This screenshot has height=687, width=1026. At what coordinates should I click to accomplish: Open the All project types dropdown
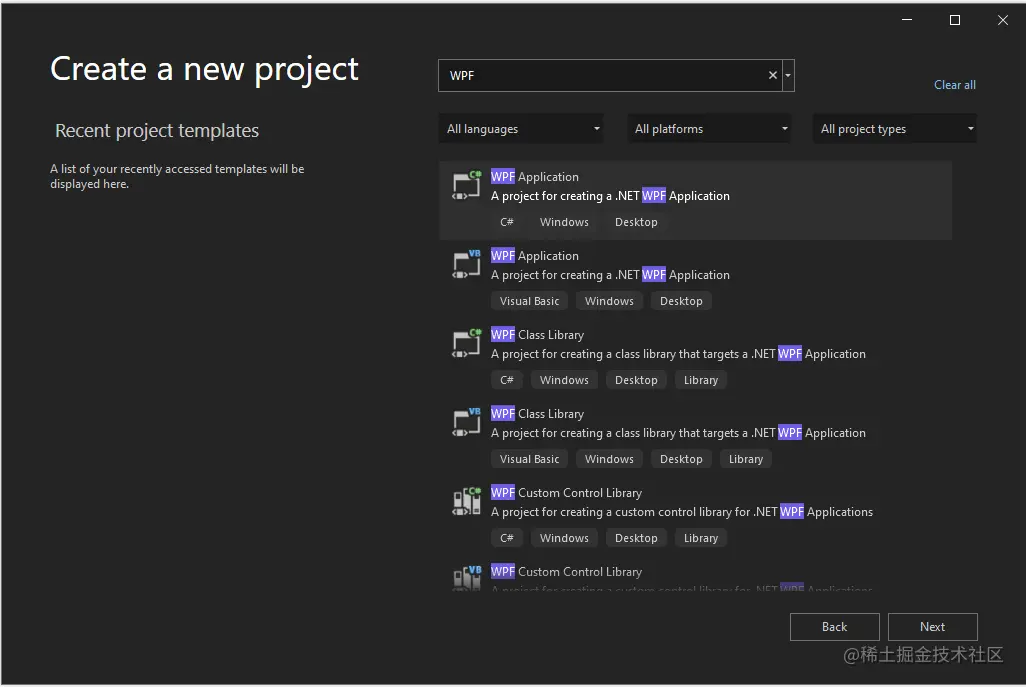(x=896, y=129)
